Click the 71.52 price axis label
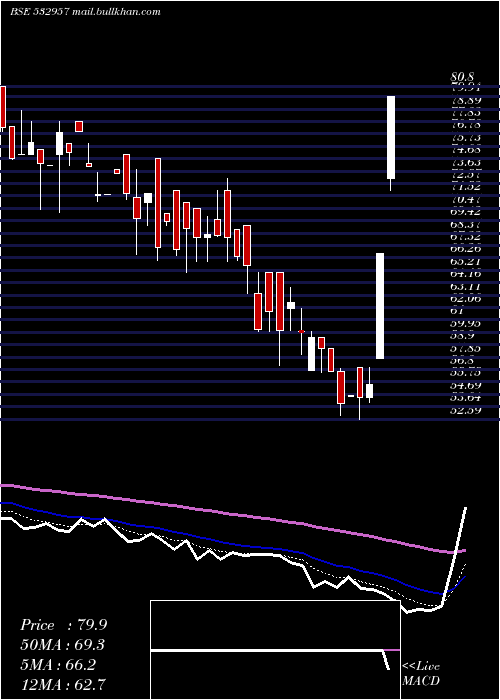This screenshot has width=500, height=700. click(x=466, y=187)
